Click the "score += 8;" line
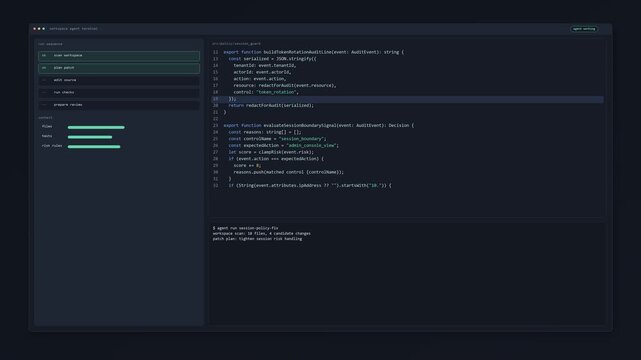This screenshot has height=360, width=641. (x=247, y=165)
